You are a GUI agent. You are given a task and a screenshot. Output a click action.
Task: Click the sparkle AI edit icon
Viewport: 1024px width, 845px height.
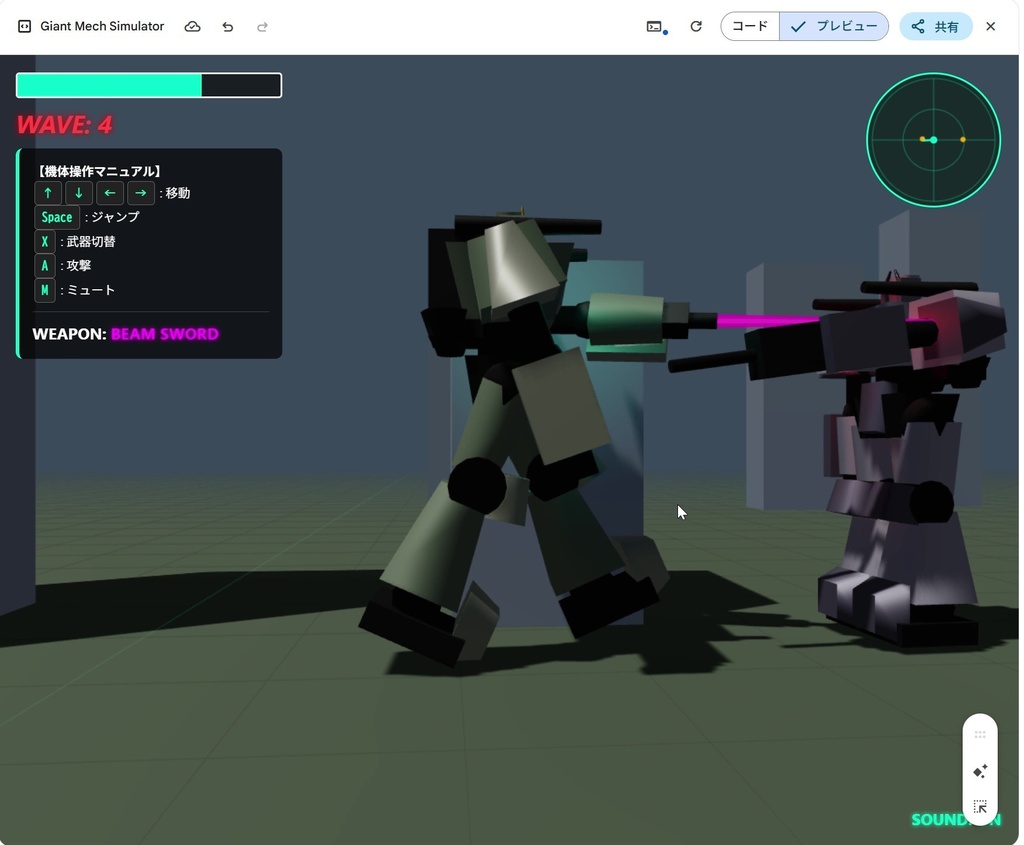click(x=980, y=771)
